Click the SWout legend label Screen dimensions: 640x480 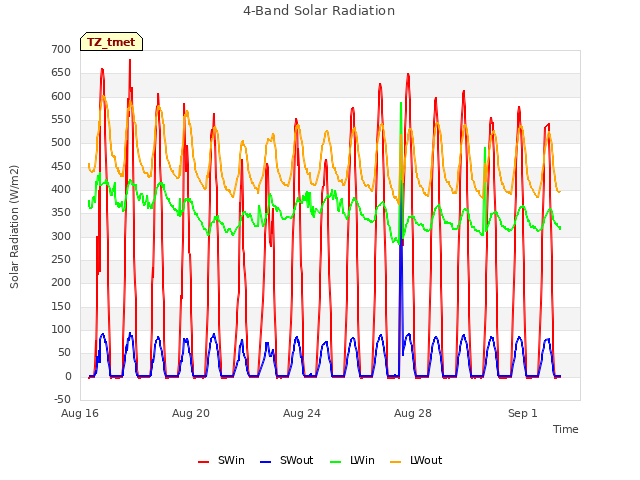tap(296, 460)
